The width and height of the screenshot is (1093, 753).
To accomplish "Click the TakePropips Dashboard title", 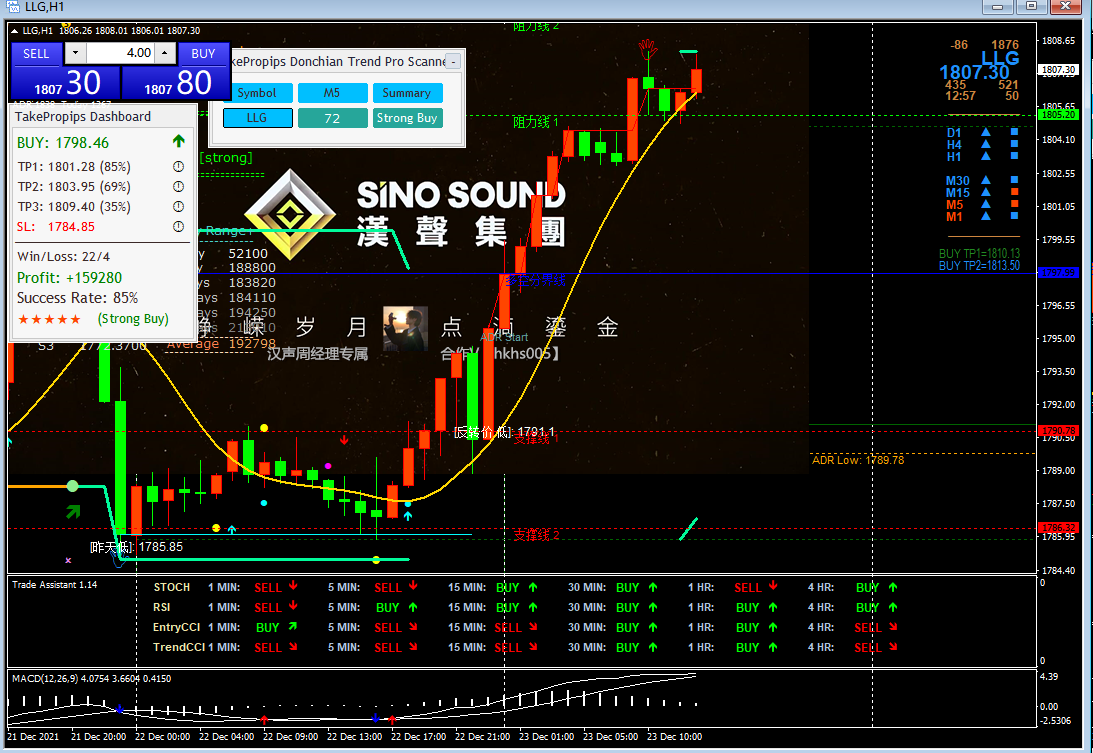I will [x=83, y=116].
